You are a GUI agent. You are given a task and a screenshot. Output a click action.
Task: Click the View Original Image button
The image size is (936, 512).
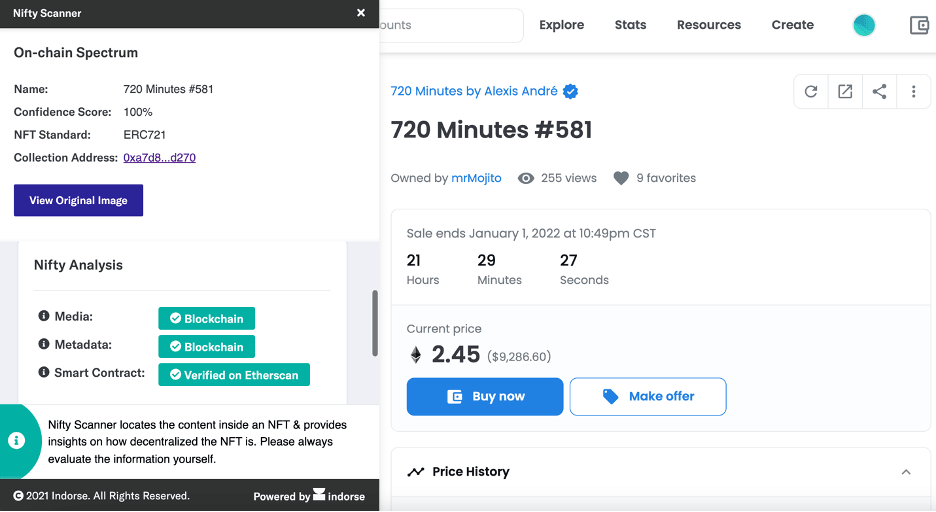pos(78,200)
